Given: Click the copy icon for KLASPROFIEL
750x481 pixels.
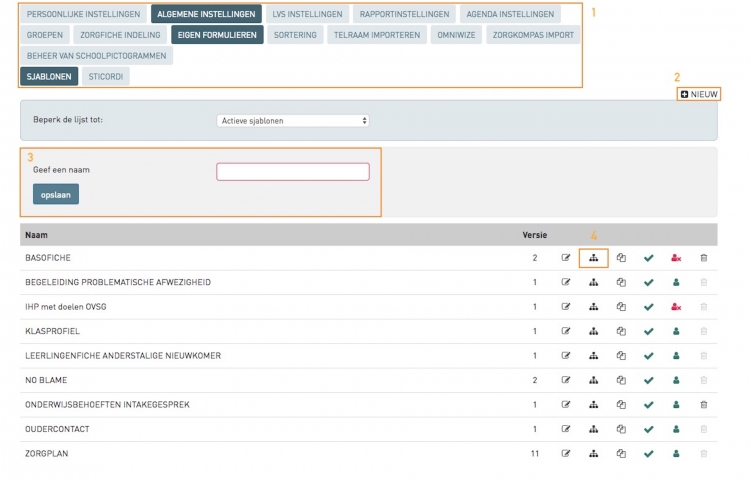Looking at the screenshot, I should point(621,331).
